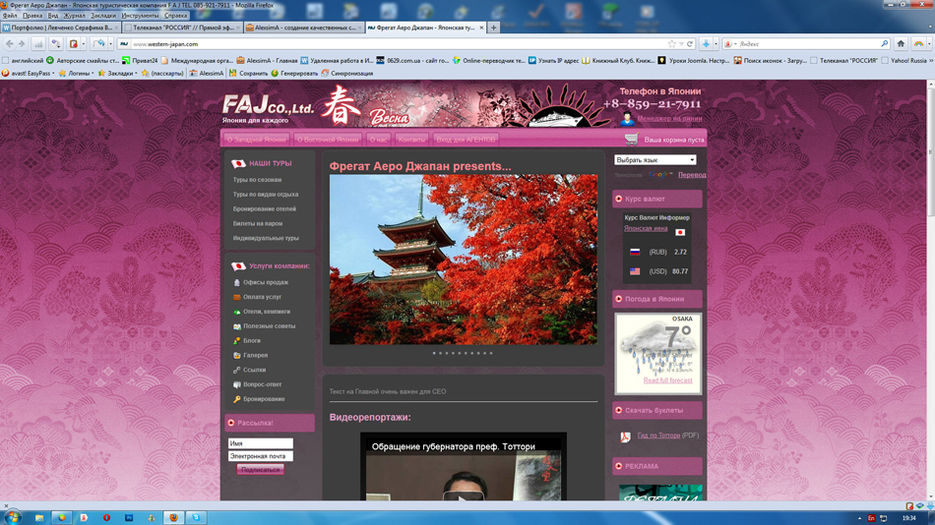The height and width of the screenshot is (525, 935).
Task: Open the dropdown arrow beside the downloads icon
Action: tap(716, 44)
